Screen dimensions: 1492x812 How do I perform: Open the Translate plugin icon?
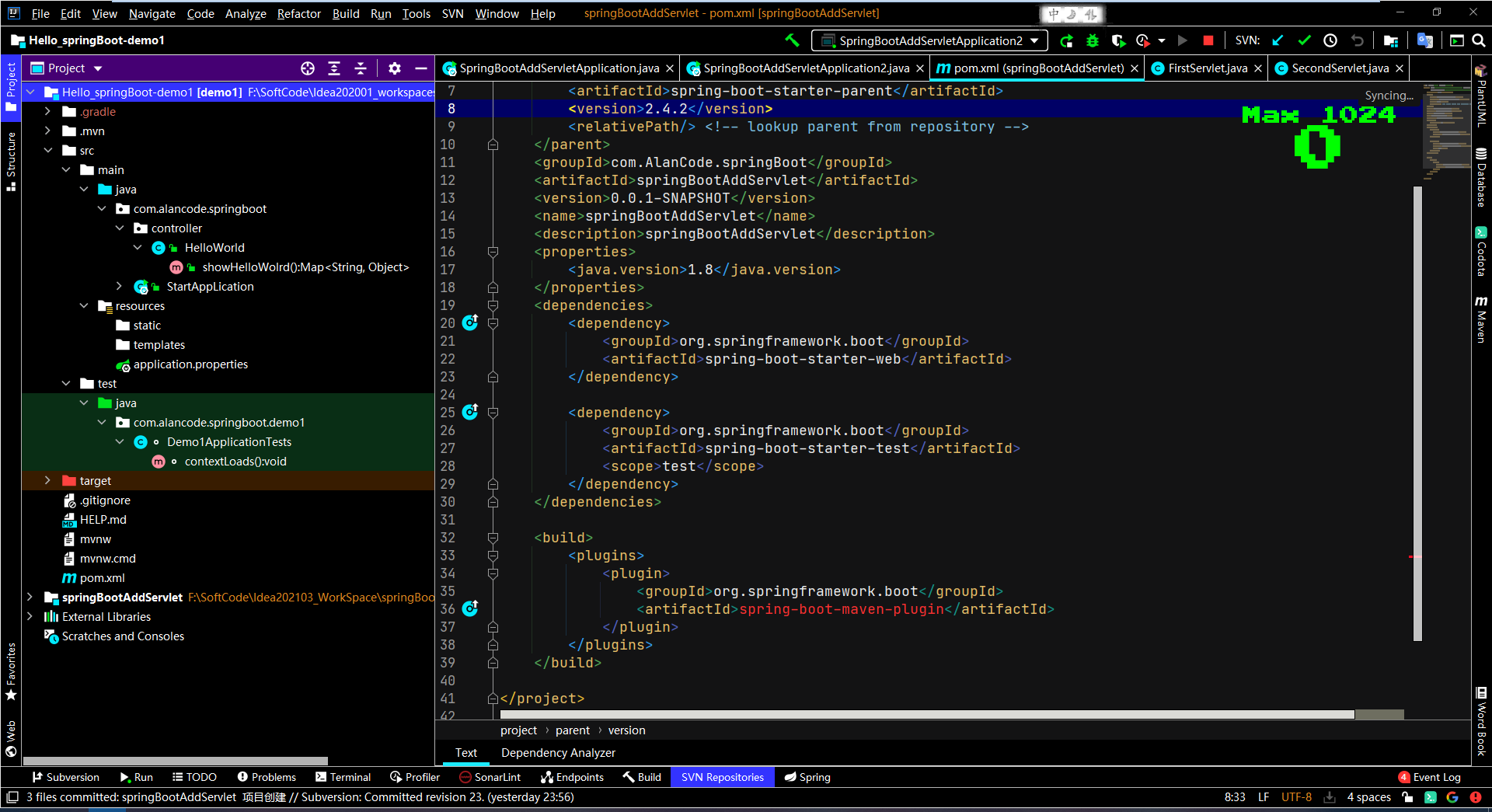pyautogui.click(x=1424, y=40)
